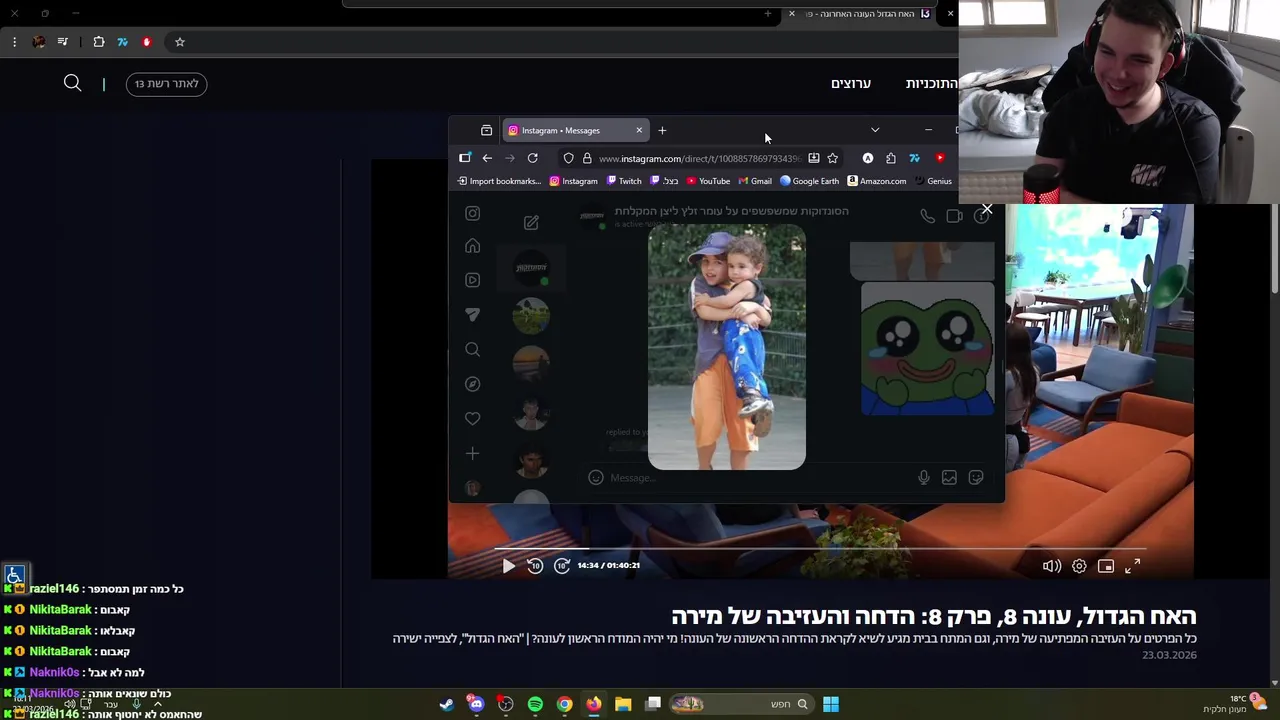Click the Instagram logo in the sidebar
Screen dimensions: 1280x720
click(x=472, y=213)
